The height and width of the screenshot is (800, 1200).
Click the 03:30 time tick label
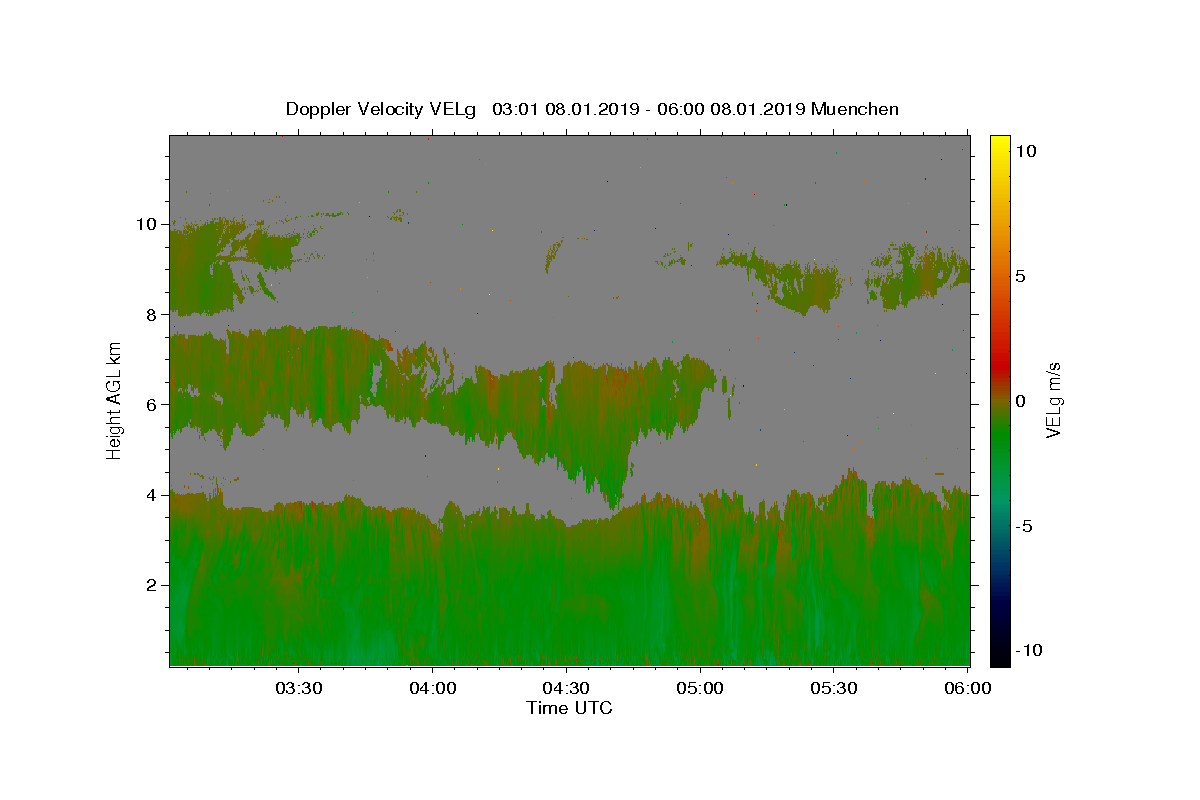coord(299,688)
